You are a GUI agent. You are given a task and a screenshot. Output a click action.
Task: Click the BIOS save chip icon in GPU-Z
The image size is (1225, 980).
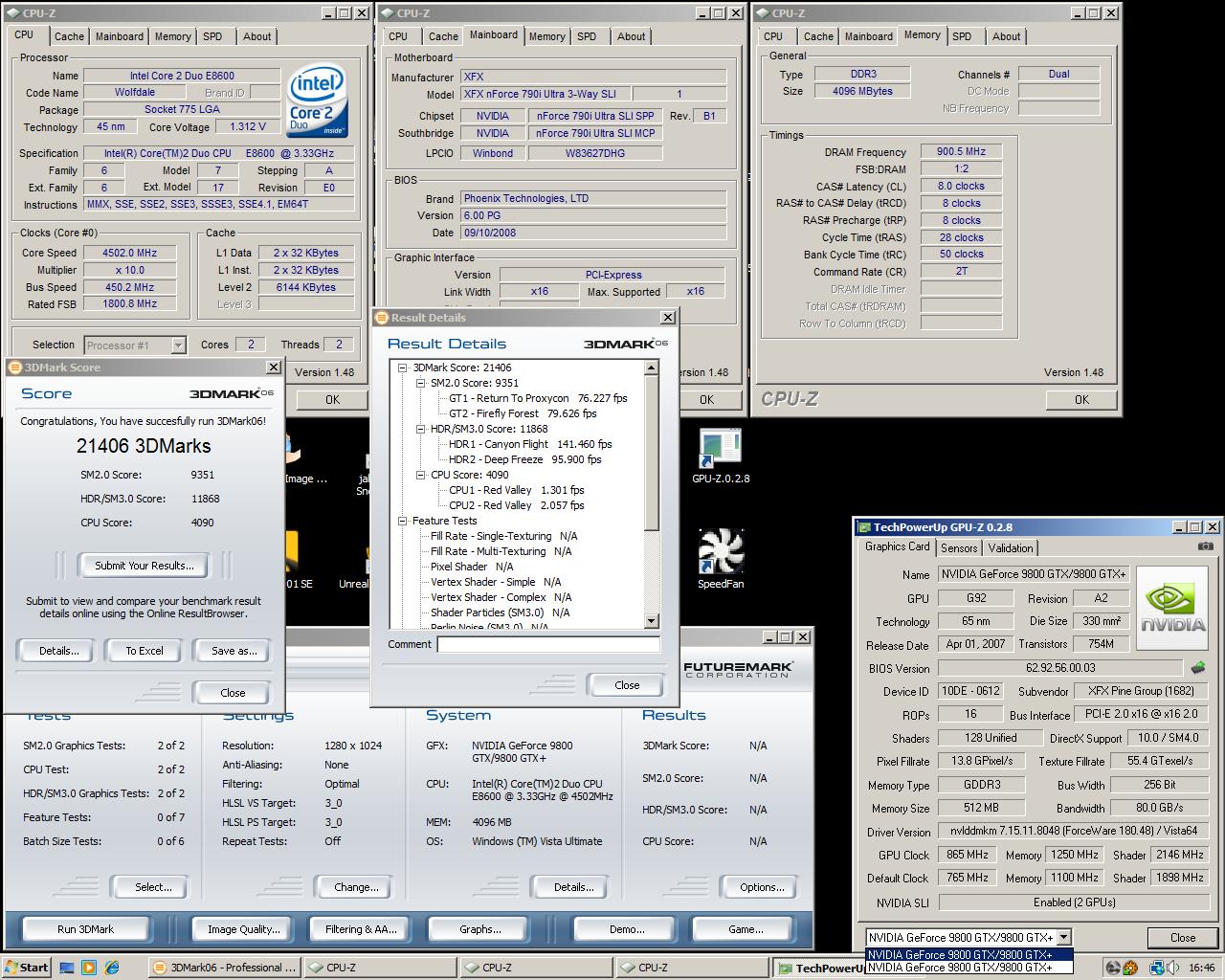[x=1197, y=668]
